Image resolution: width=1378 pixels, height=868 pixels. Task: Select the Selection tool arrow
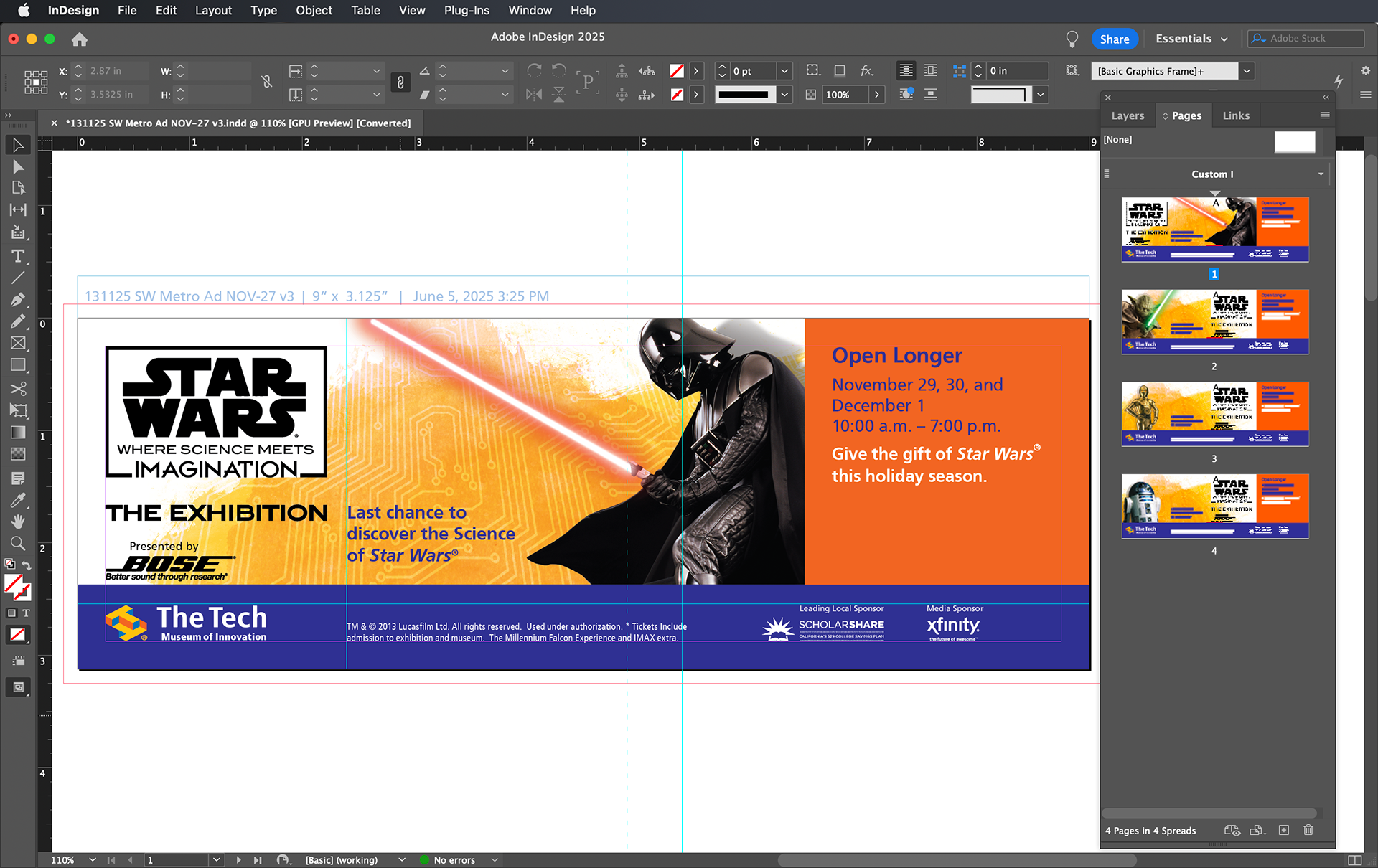[18, 145]
